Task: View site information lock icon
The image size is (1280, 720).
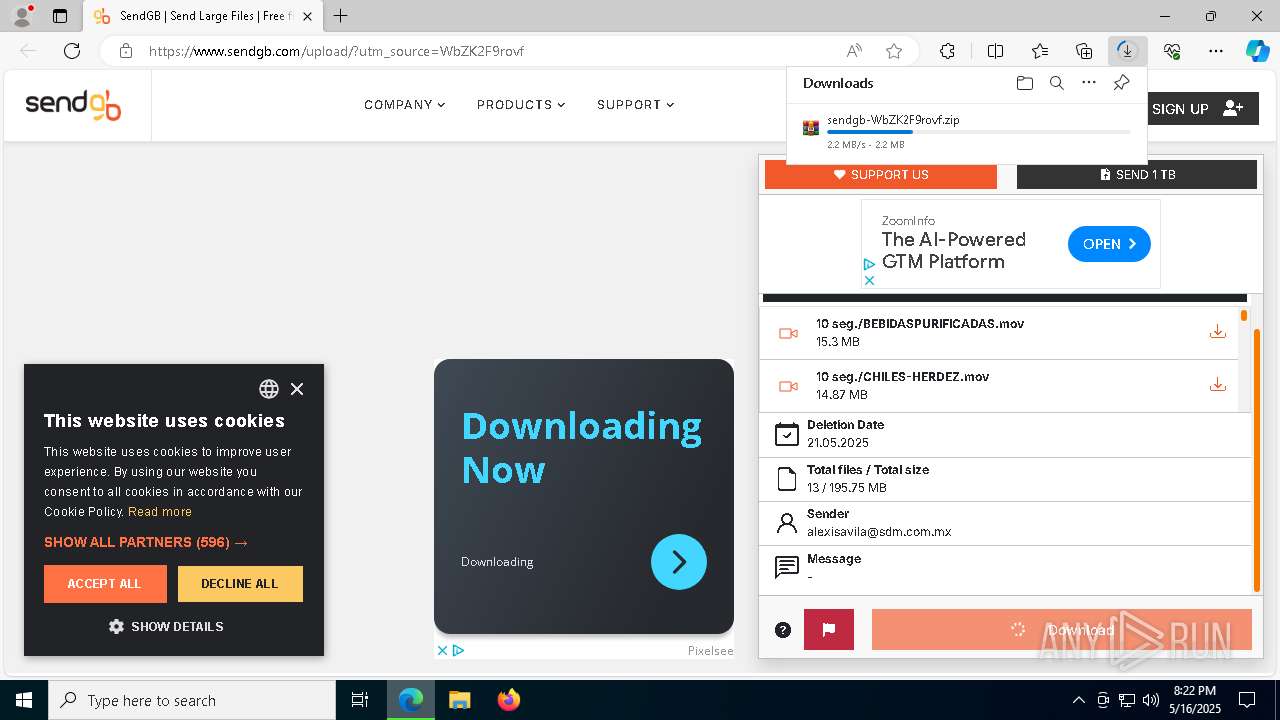Action: (126, 51)
